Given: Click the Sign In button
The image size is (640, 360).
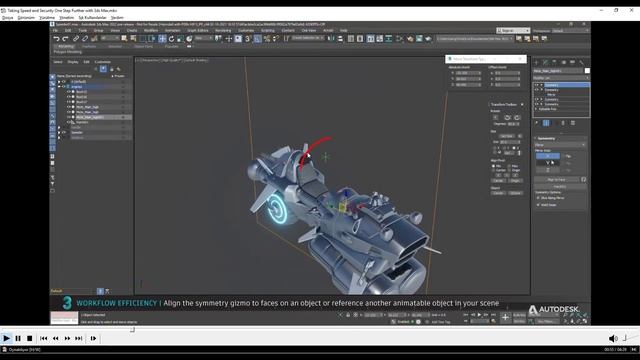Looking at the screenshot, I should 513,31.
